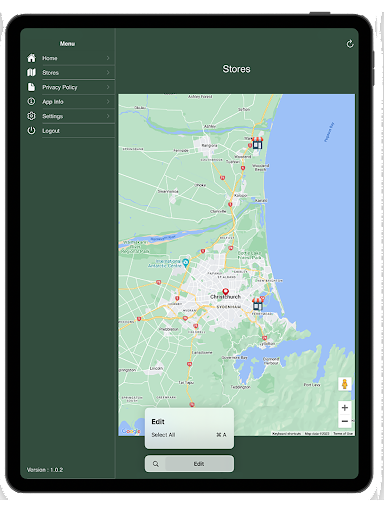Click the store marker near Christchurch coast
384x512 pixels.
tap(257, 304)
